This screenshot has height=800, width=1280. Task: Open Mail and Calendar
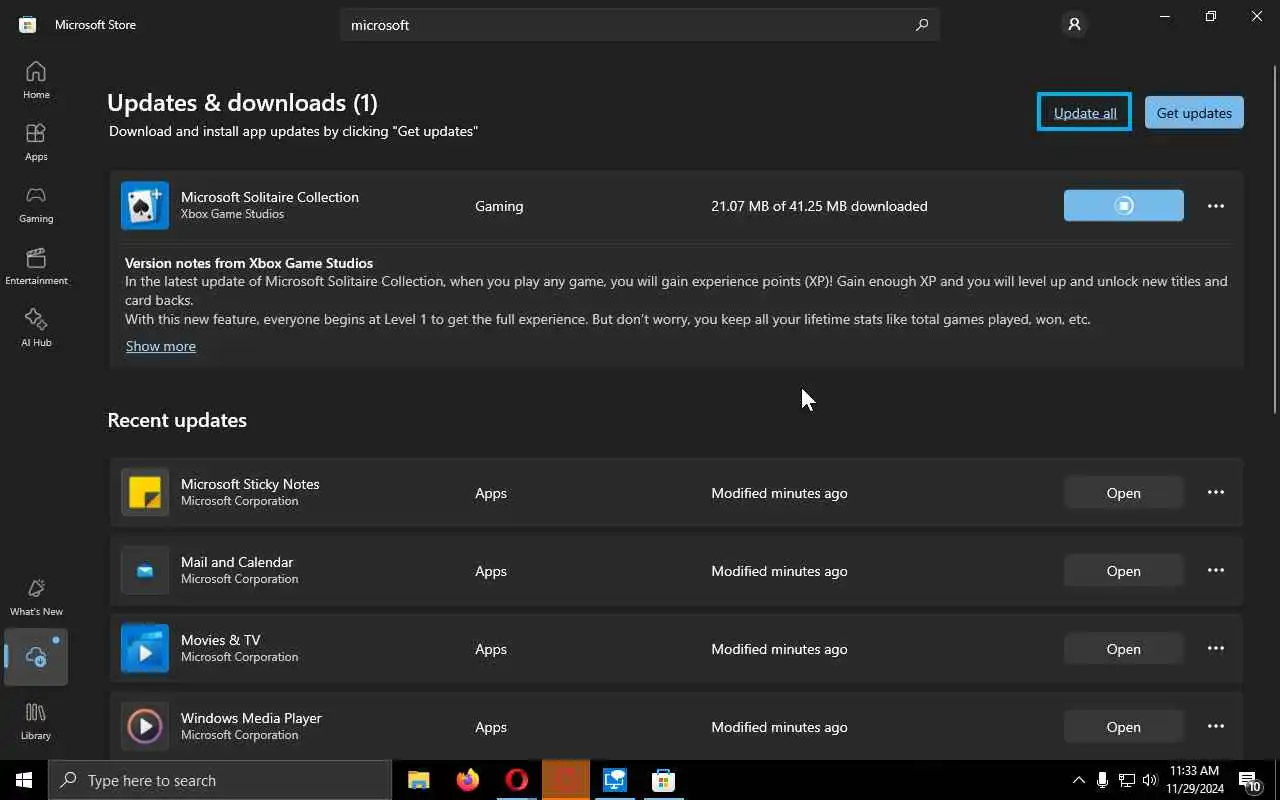1124,571
